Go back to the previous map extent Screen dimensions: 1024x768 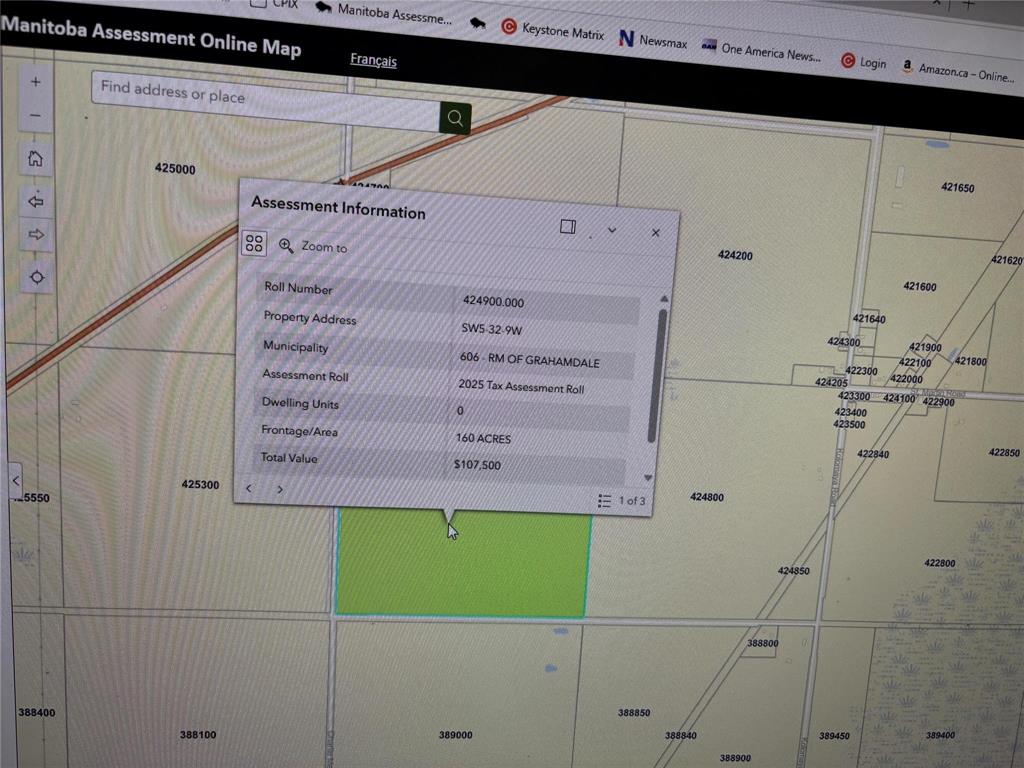click(x=36, y=201)
